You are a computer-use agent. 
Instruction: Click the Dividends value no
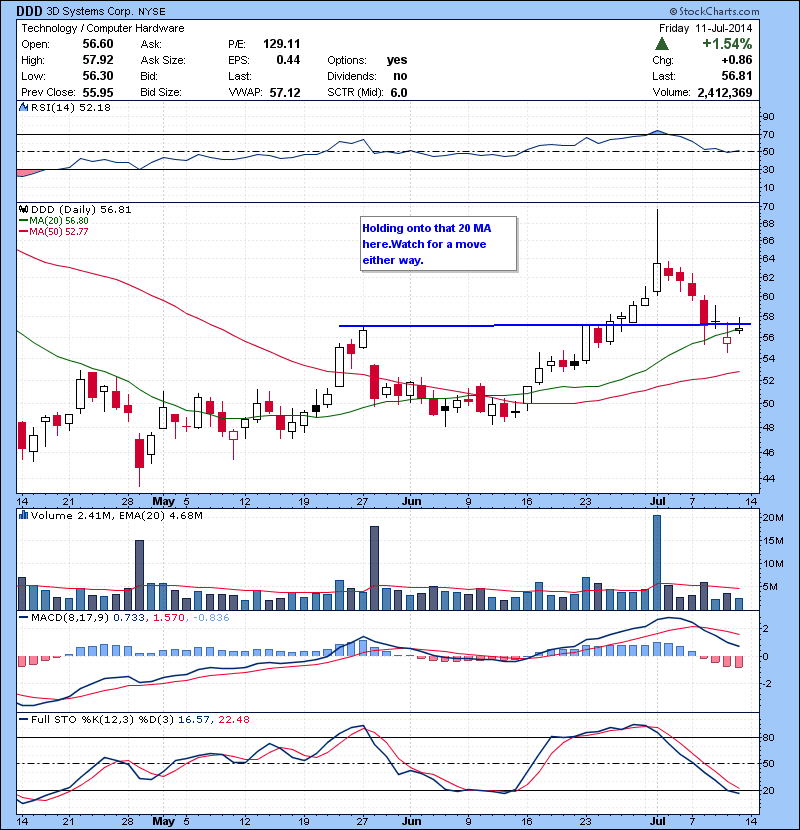point(400,76)
